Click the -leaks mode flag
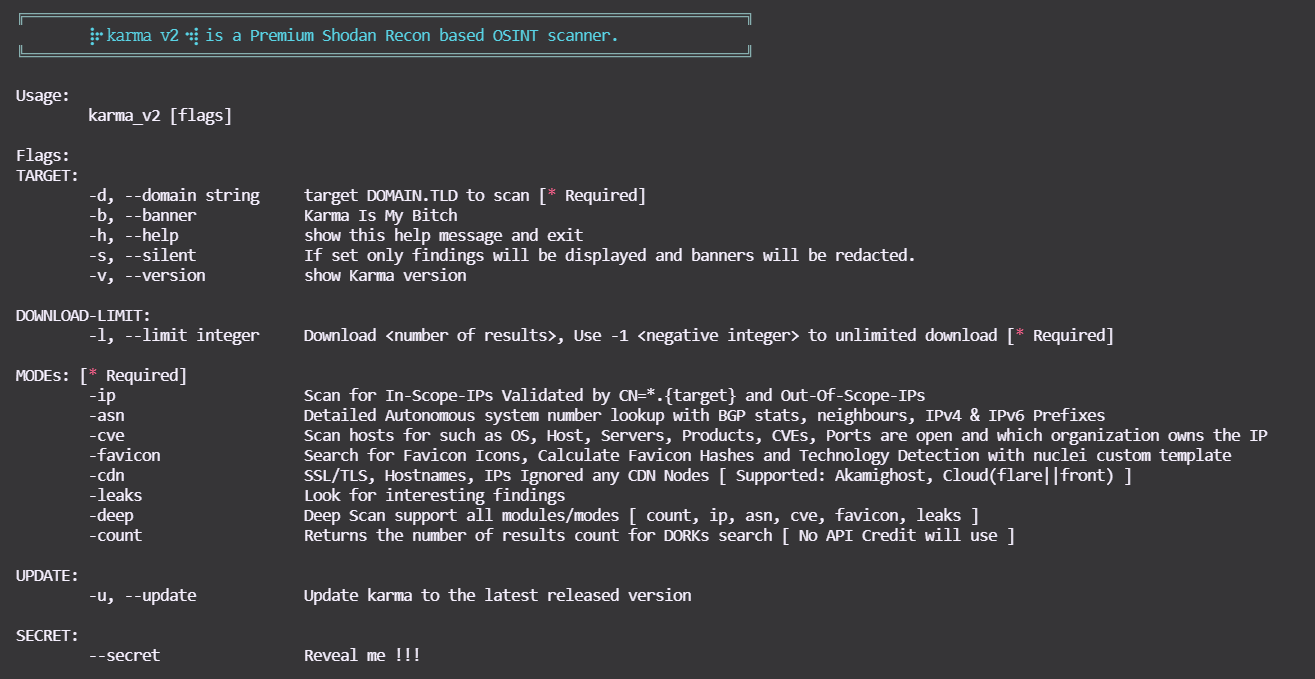The height and width of the screenshot is (679, 1315). [x=115, y=496]
